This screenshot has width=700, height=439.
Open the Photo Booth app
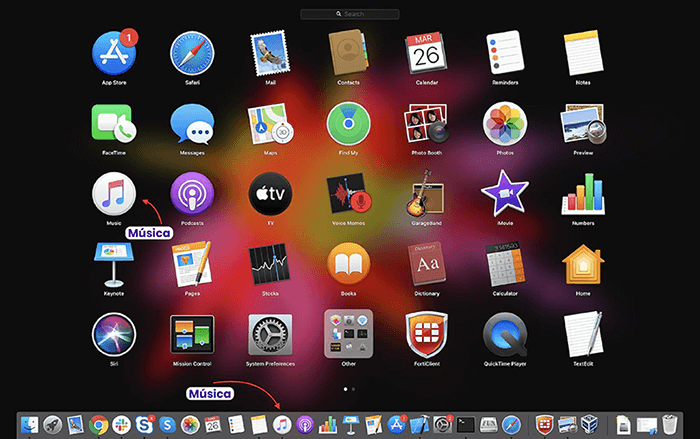point(427,124)
